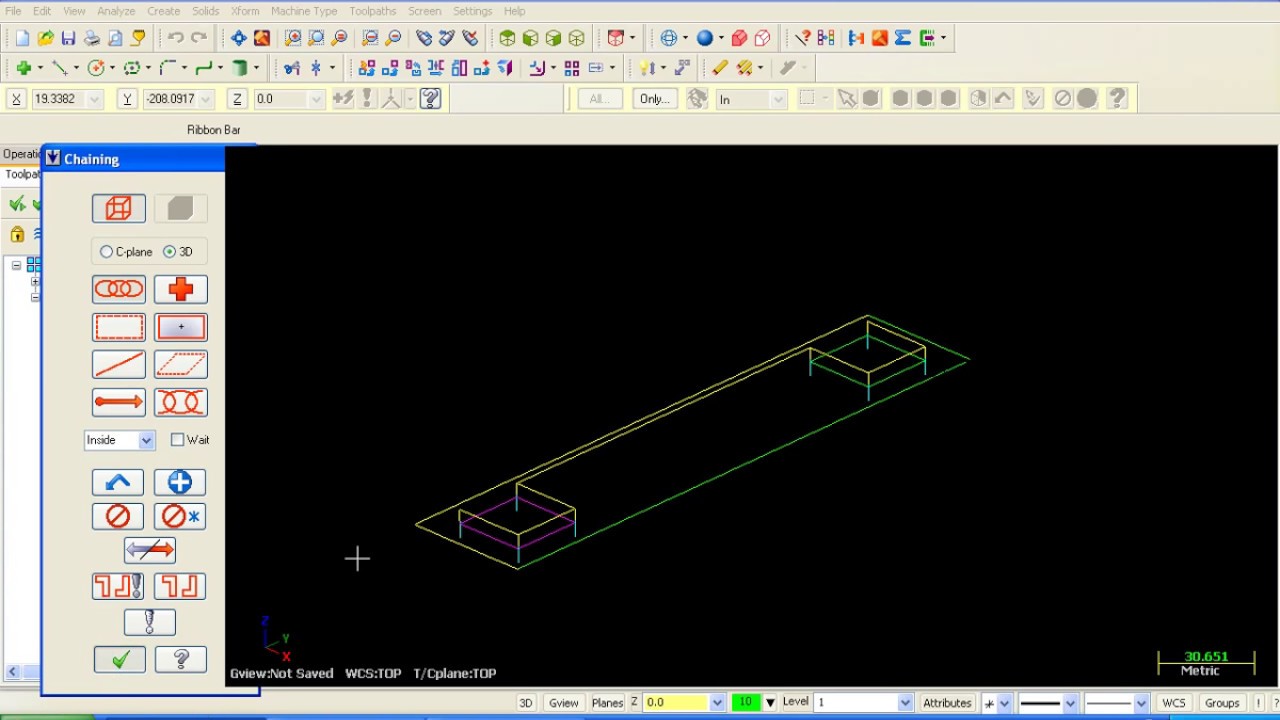The height and width of the screenshot is (720, 1280).
Task: Undo the last action
Action: pyautogui.click(x=176, y=38)
